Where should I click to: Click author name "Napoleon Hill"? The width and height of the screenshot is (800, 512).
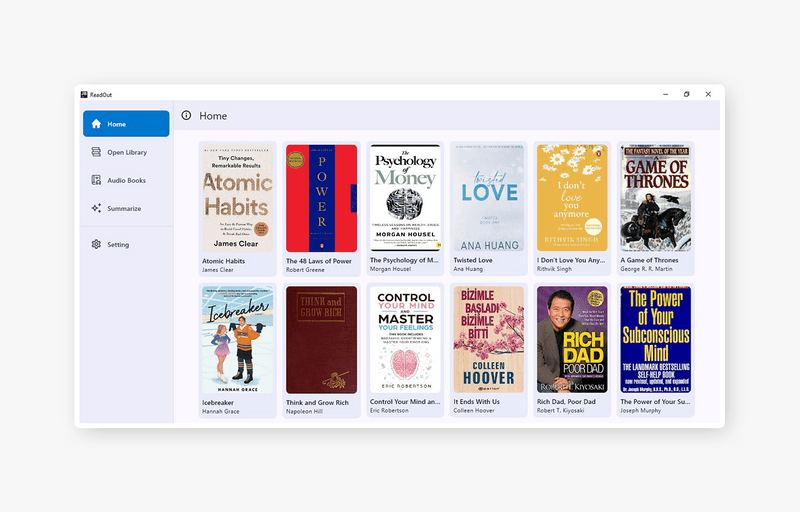[x=304, y=412]
